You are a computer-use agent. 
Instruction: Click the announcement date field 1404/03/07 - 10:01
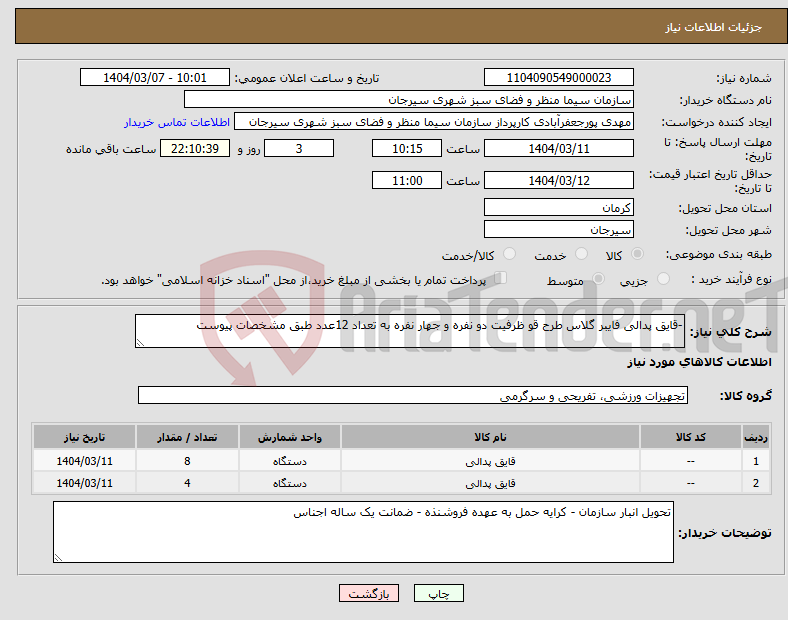point(155,77)
